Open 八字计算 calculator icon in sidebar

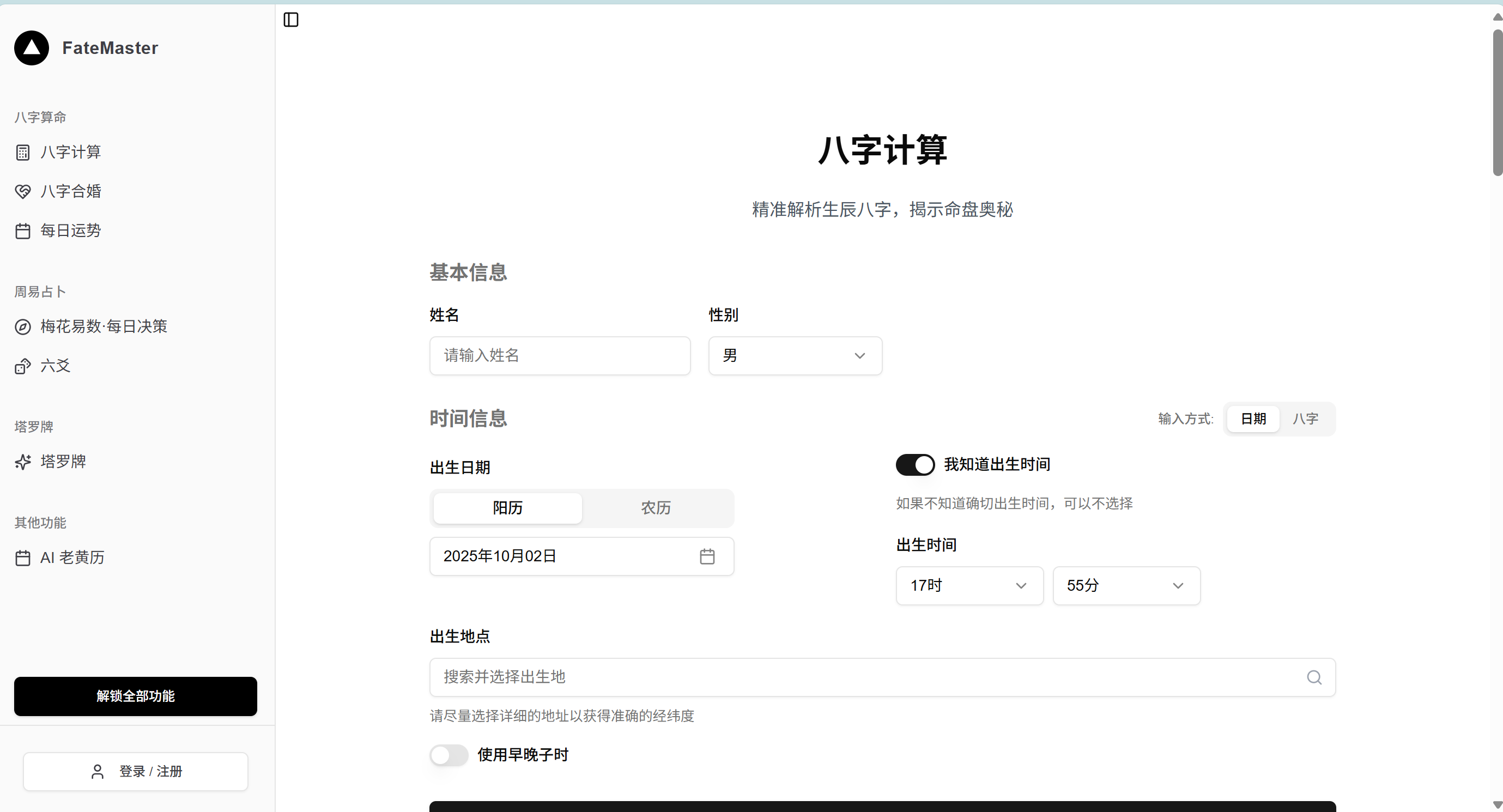point(23,153)
